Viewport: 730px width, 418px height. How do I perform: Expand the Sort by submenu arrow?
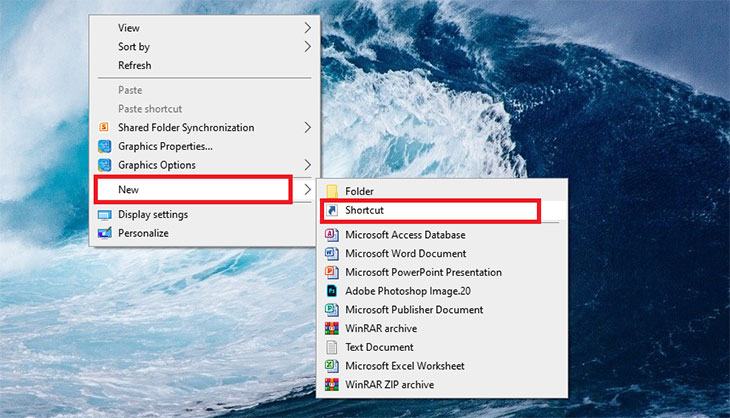[308, 47]
